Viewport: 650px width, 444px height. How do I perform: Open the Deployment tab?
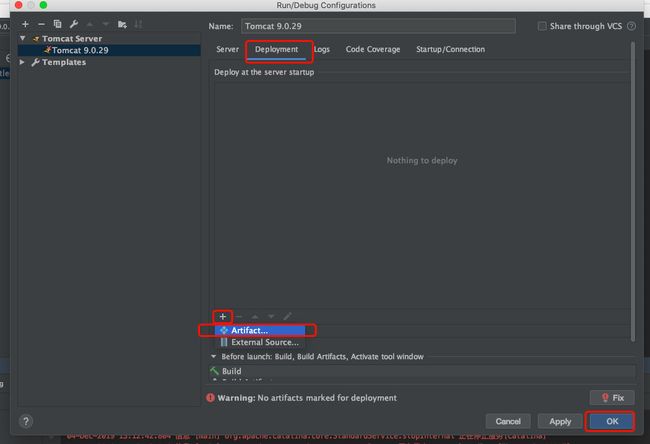click(x=276, y=49)
